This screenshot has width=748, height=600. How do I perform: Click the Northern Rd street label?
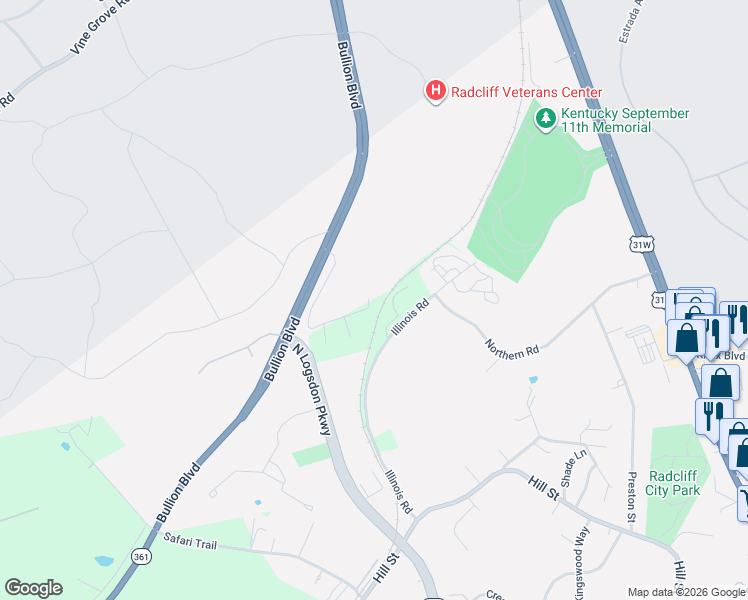512,349
